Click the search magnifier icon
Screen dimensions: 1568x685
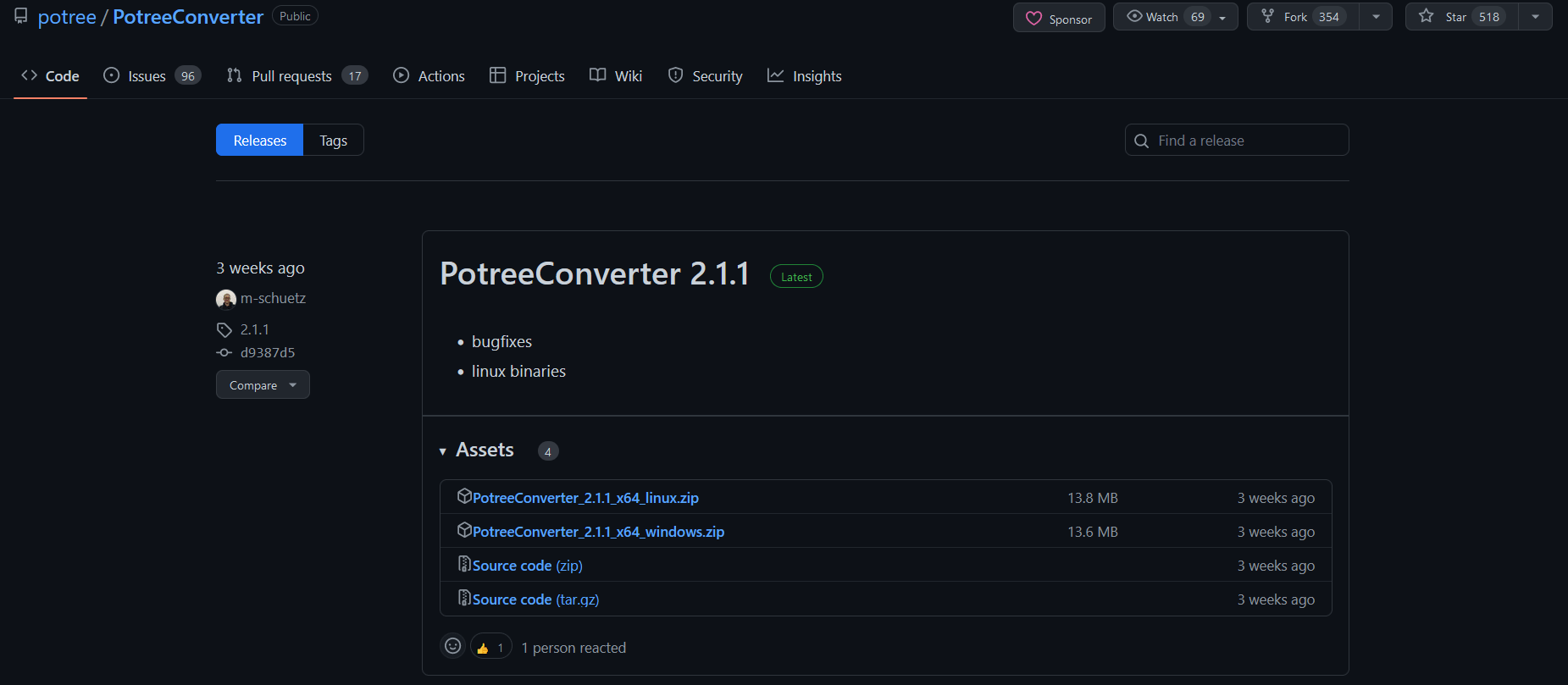tap(1141, 141)
